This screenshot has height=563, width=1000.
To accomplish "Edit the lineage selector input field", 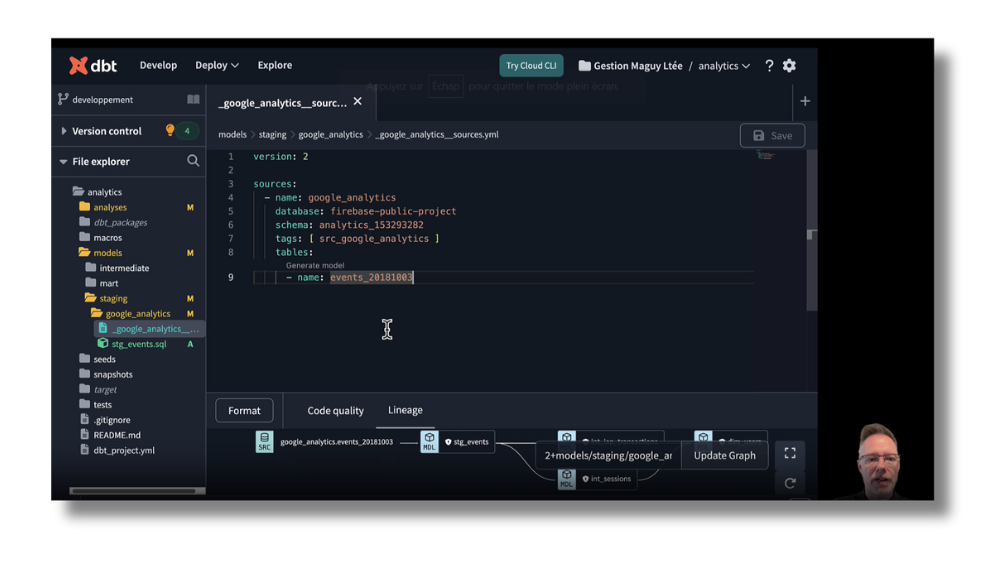I will [608, 455].
